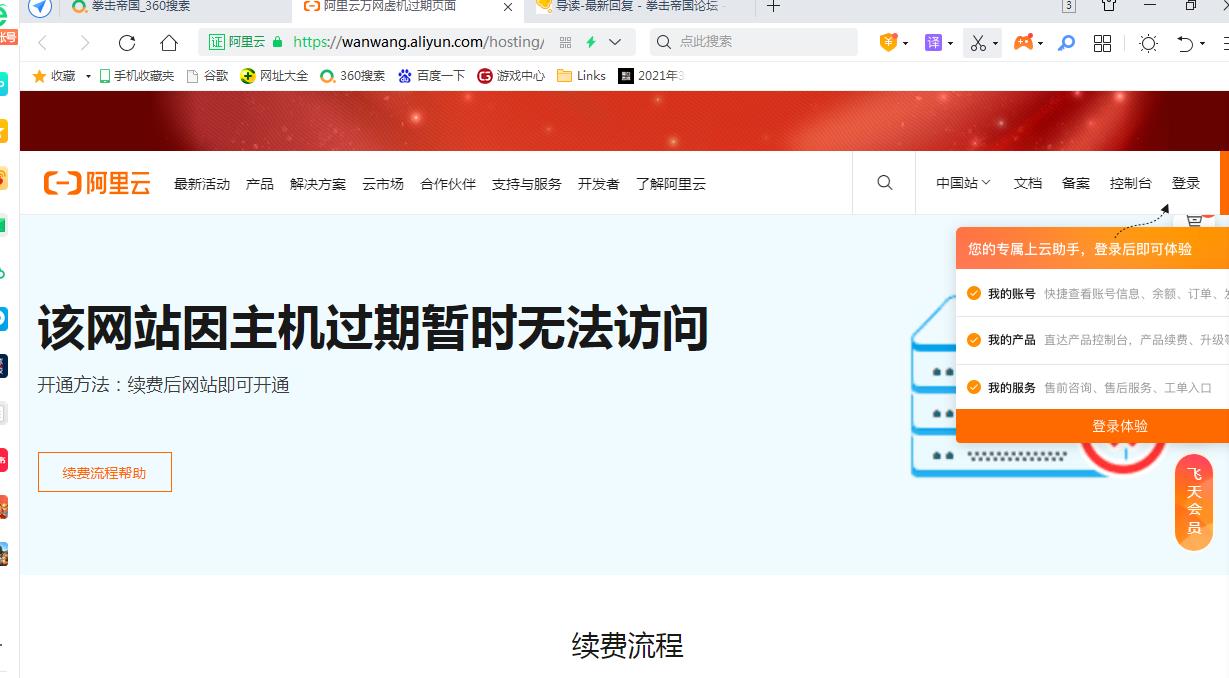Image resolution: width=1229 pixels, height=678 pixels.
Task: Open the 解决方案 menu
Action: click(x=318, y=184)
